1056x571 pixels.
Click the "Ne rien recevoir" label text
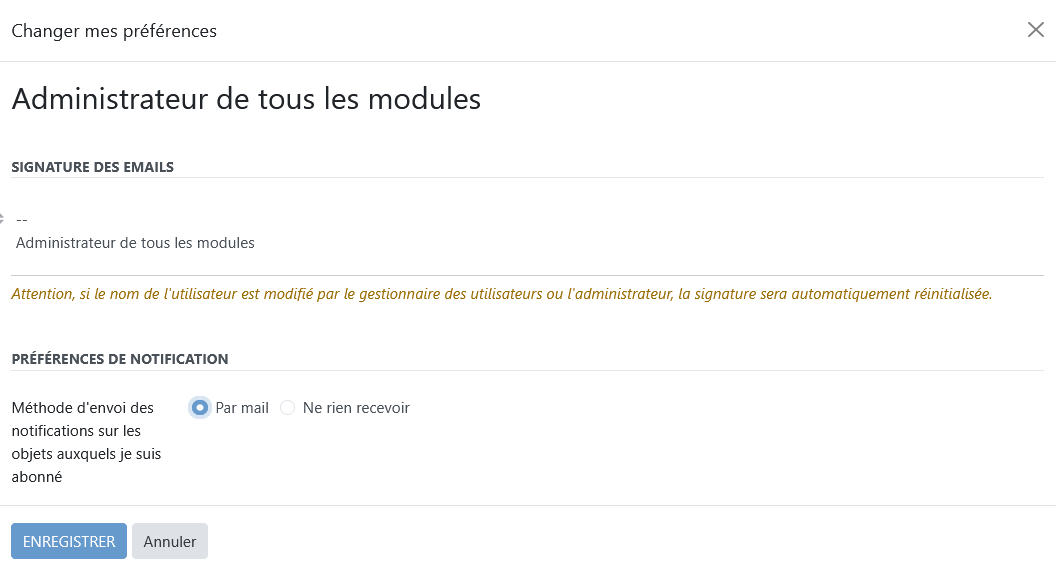coord(356,408)
